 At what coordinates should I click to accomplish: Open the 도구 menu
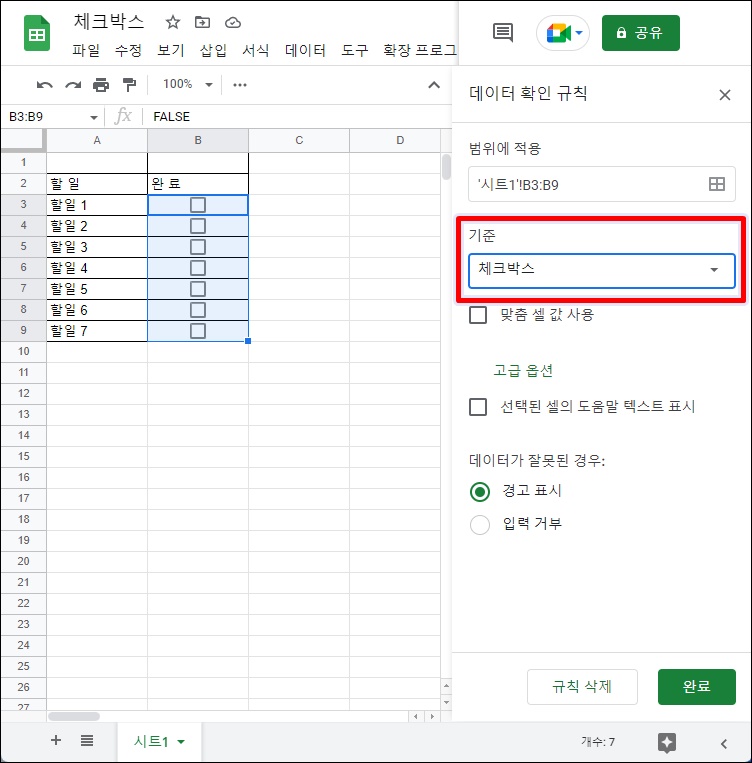pyautogui.click(x=355, y=50)
